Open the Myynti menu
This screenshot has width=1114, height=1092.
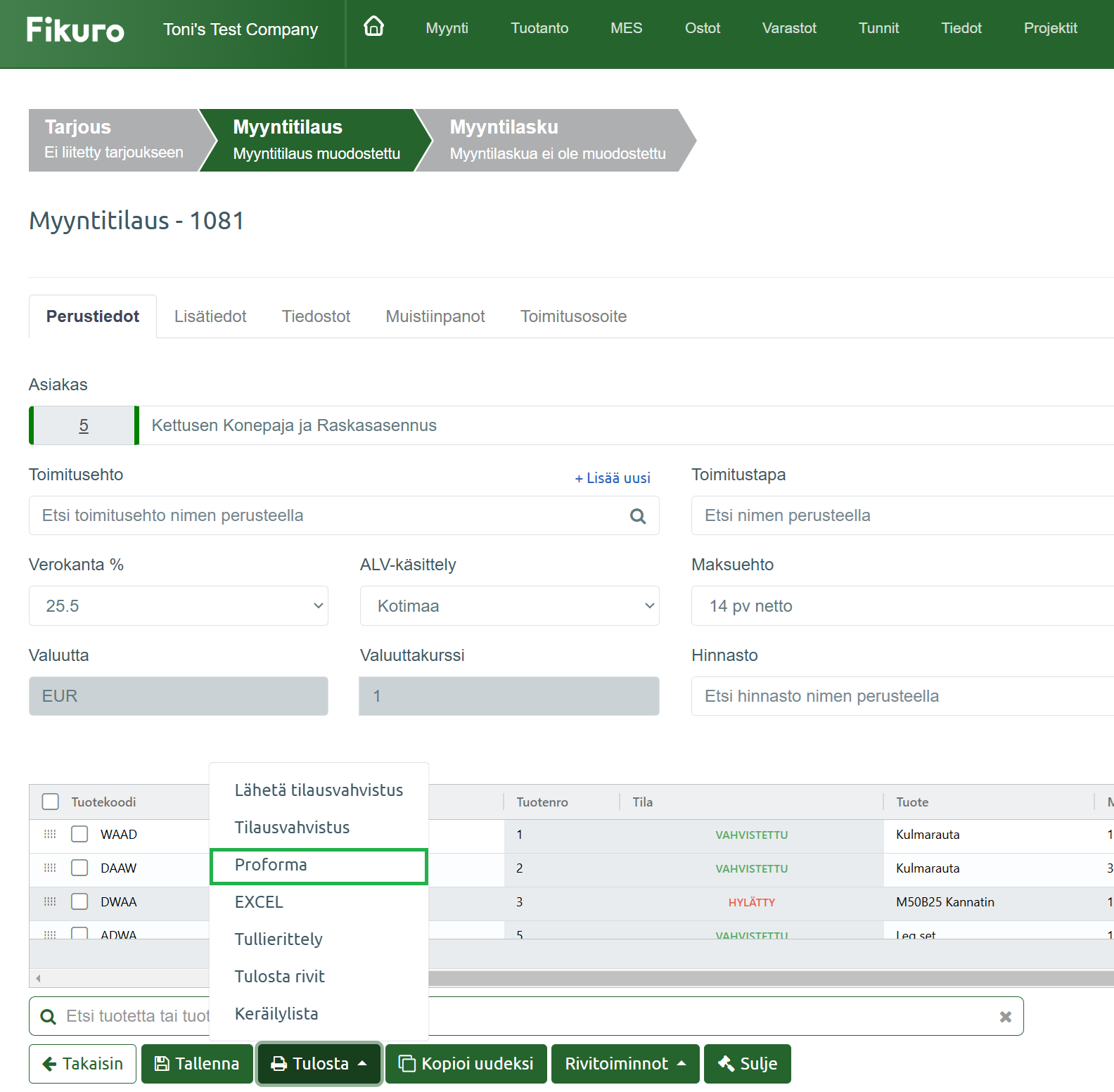click(x=447, y=28)
